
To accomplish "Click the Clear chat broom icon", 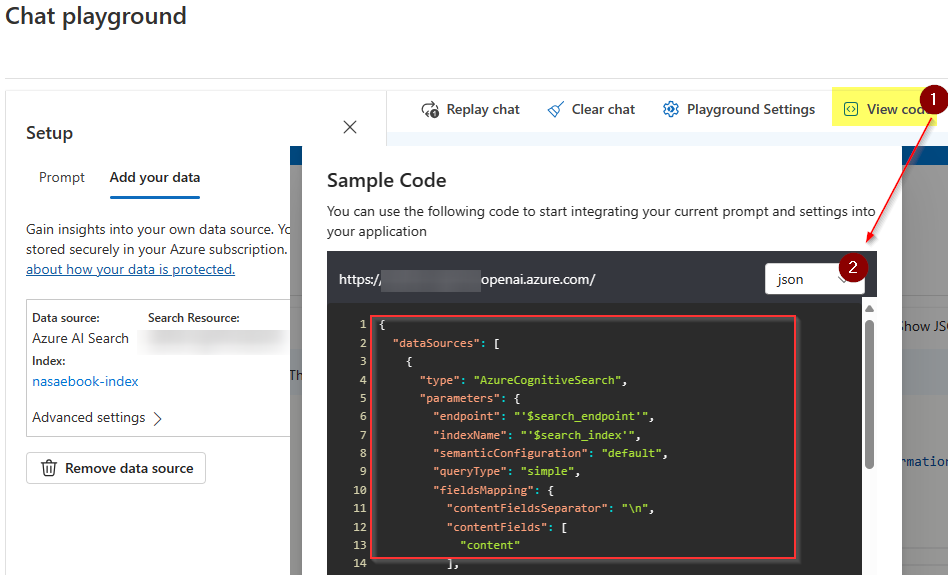I will [556, 110].
